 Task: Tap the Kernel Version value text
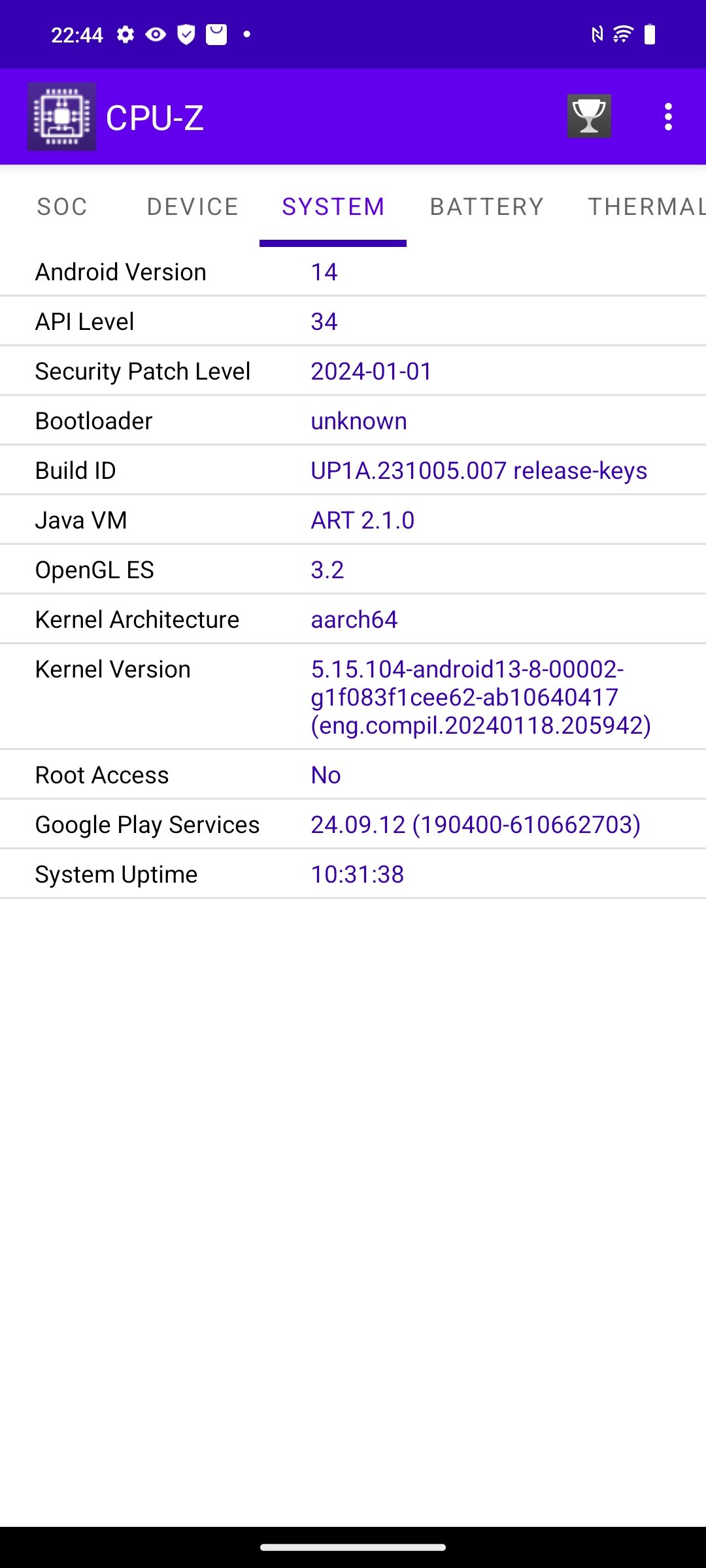[x=481, y=697]
